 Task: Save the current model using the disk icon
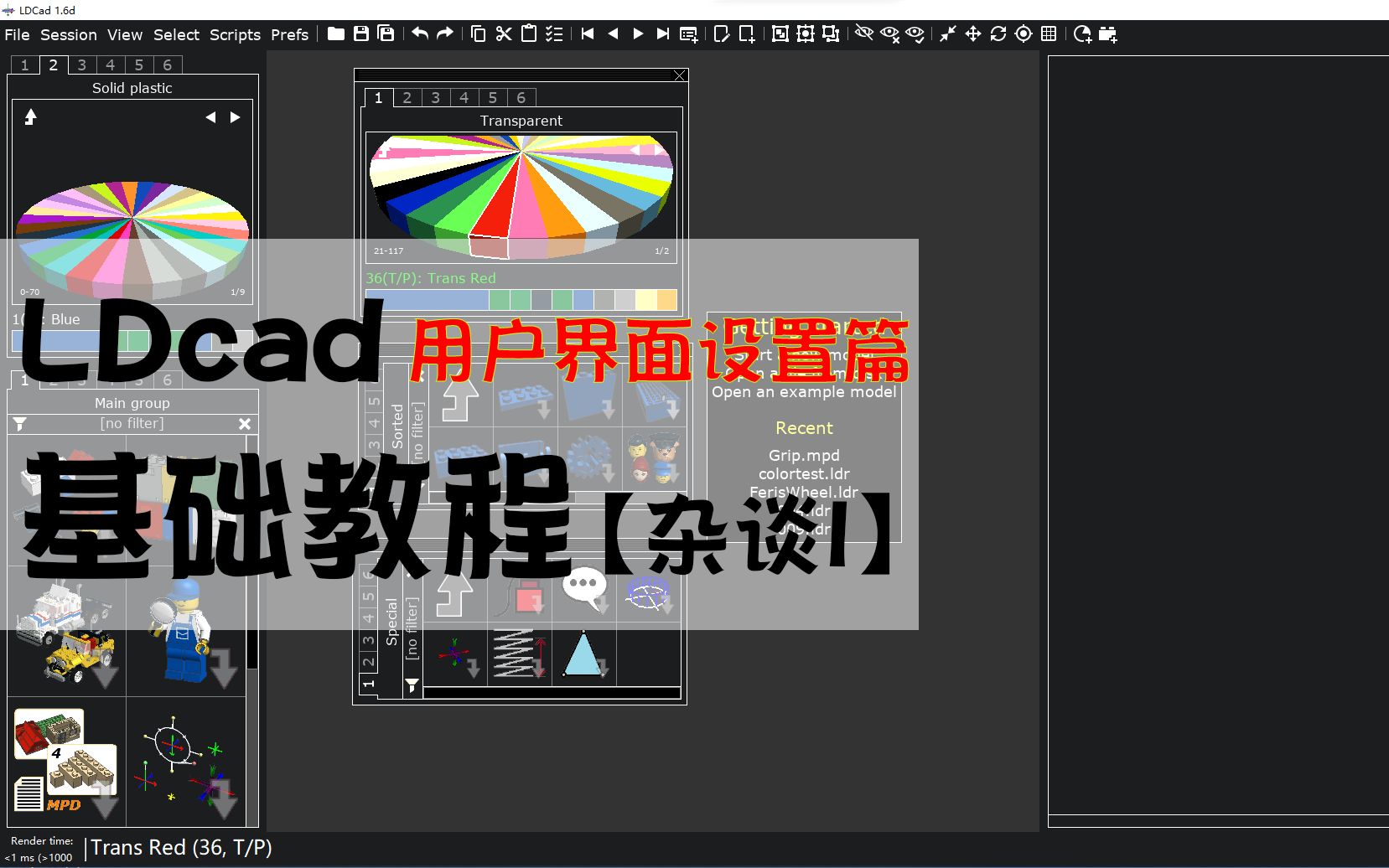pyautogui.click(x=361, y=34)
